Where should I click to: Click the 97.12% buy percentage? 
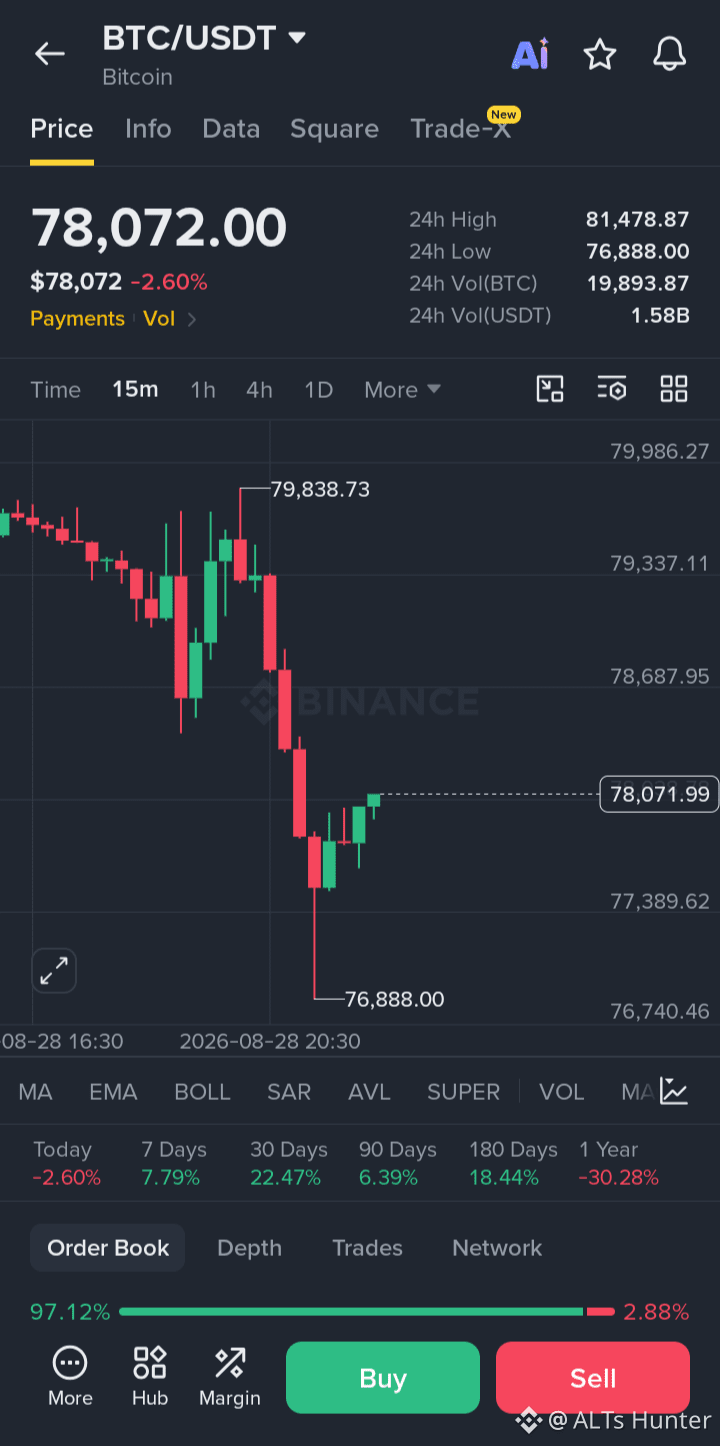click(x=70, y=1312)
